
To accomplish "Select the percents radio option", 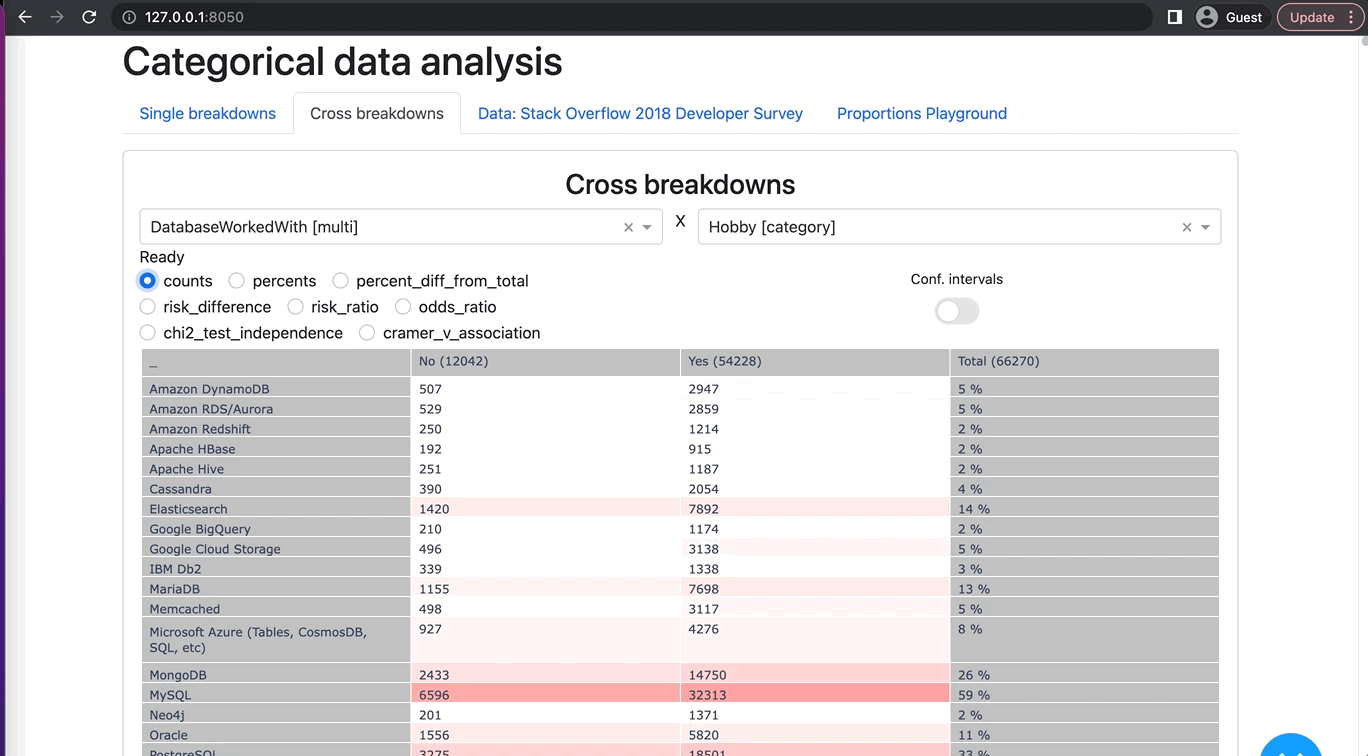I will pos(237,281).
